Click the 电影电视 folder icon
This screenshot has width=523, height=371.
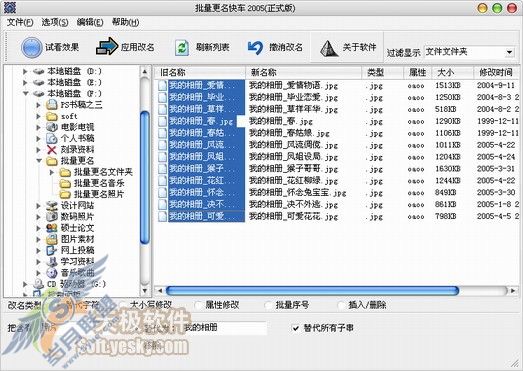(x=52, y=127)
